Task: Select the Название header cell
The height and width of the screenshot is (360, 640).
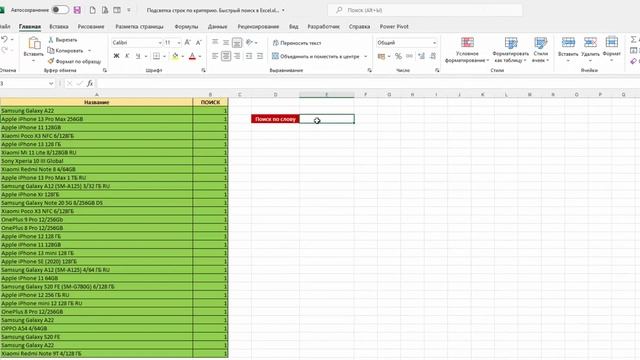Action: pyautogui.click(x=96, y=102)
